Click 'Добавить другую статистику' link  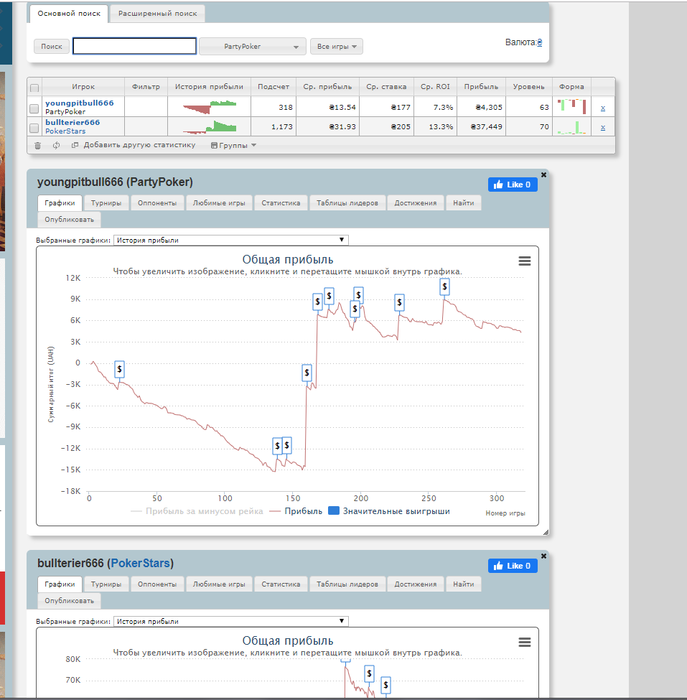coord(139,145)
